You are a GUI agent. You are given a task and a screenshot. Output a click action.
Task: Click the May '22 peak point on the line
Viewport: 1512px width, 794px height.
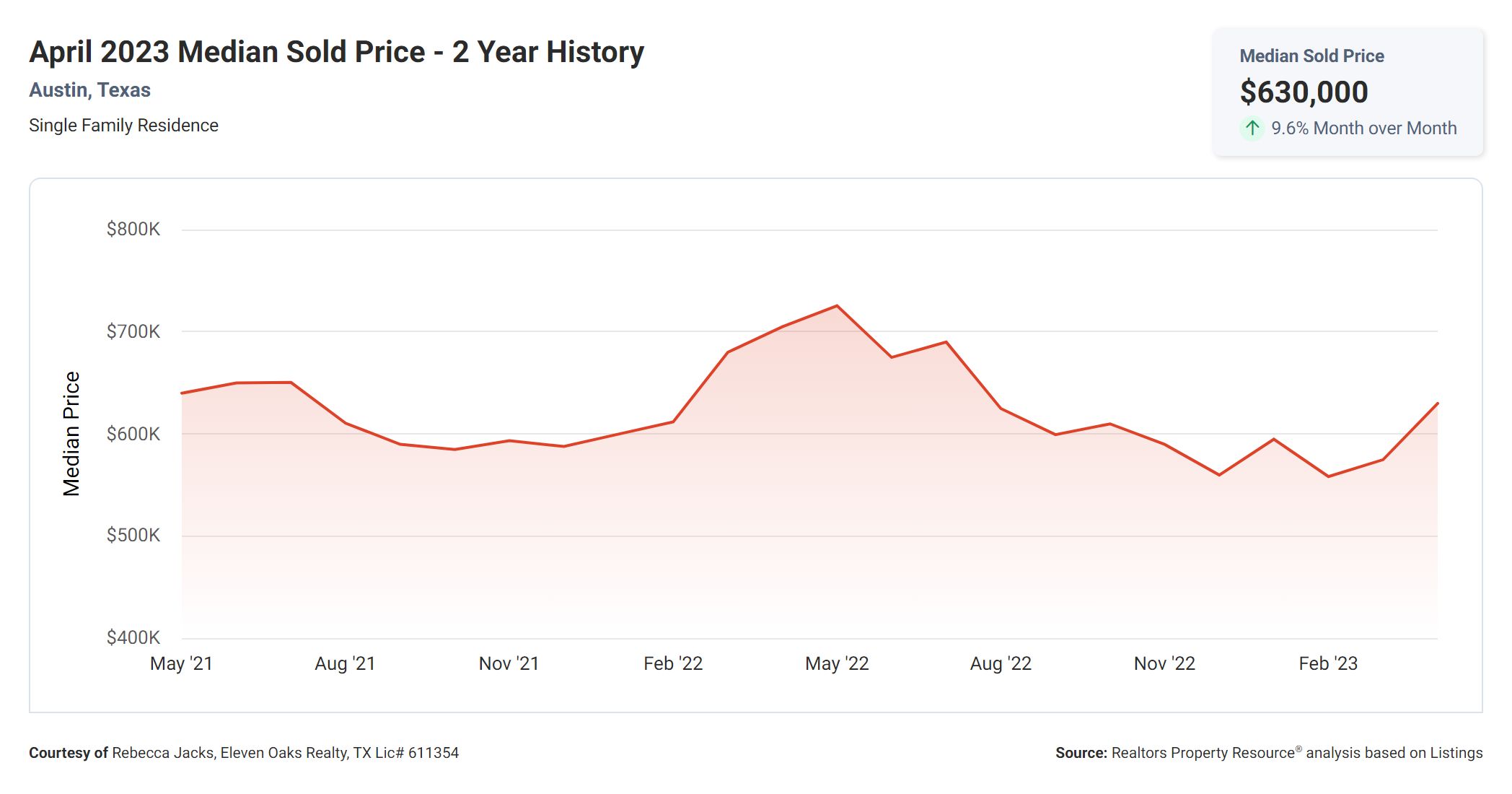(837, 306)
